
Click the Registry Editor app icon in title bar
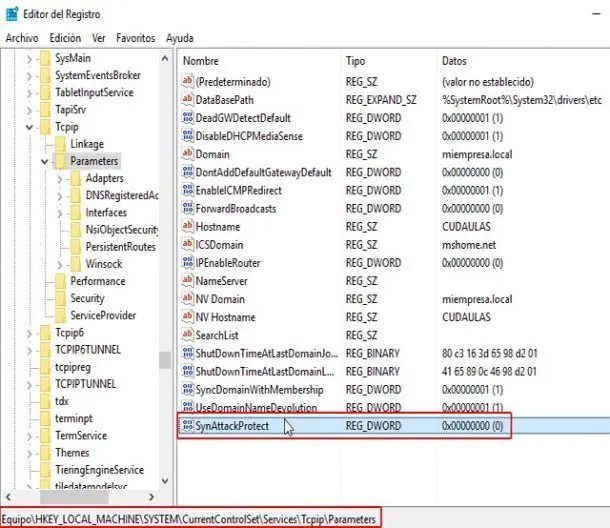pos(11,11)
